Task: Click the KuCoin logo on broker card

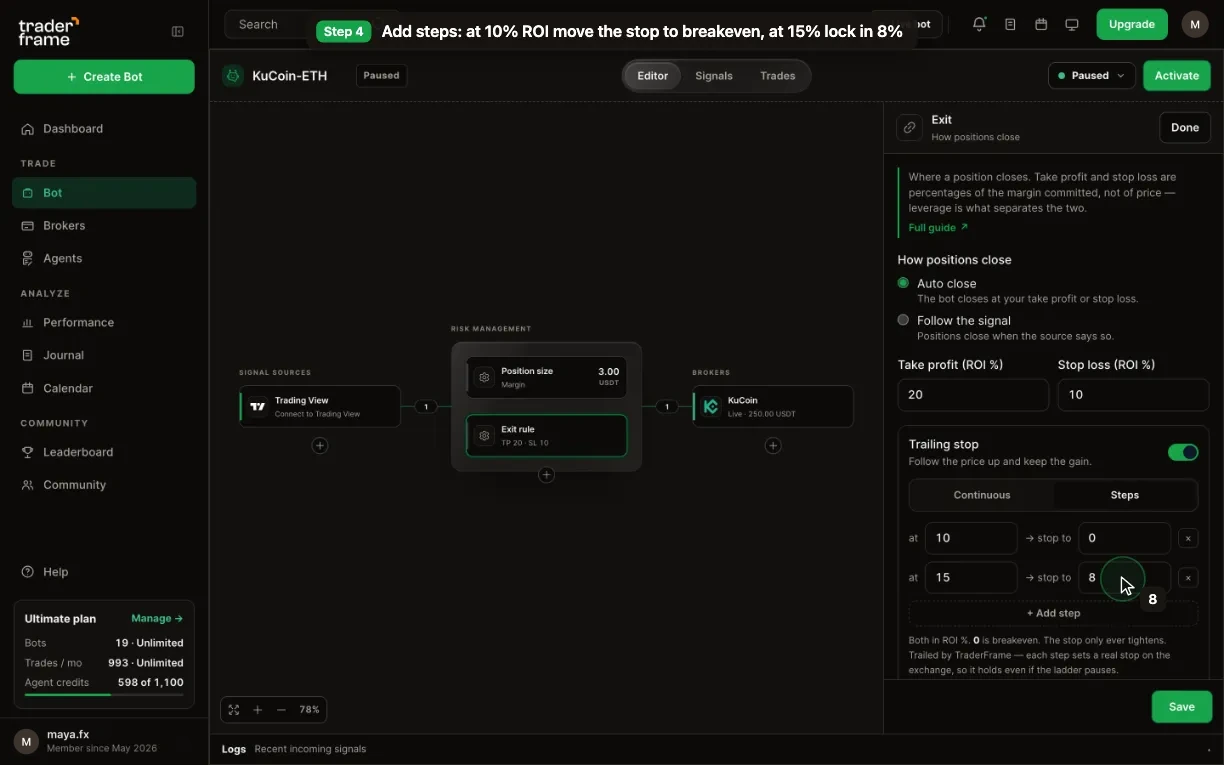Action: pos(711,406)
